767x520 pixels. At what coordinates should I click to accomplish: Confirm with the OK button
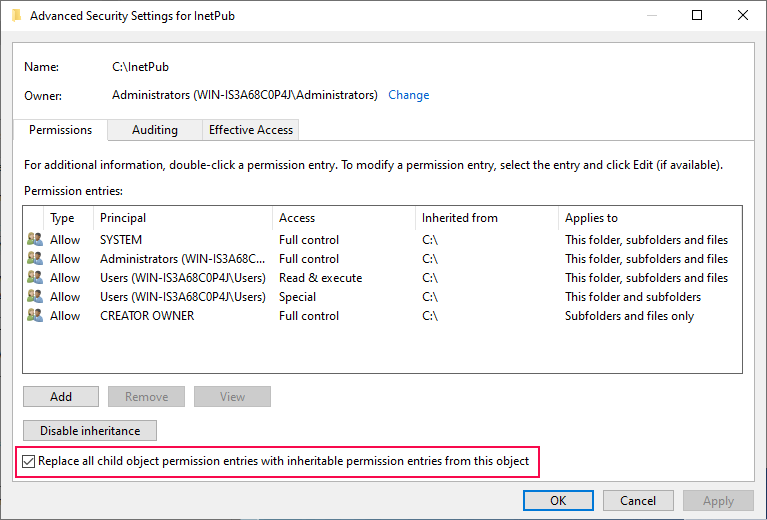(x=558, y=501)
